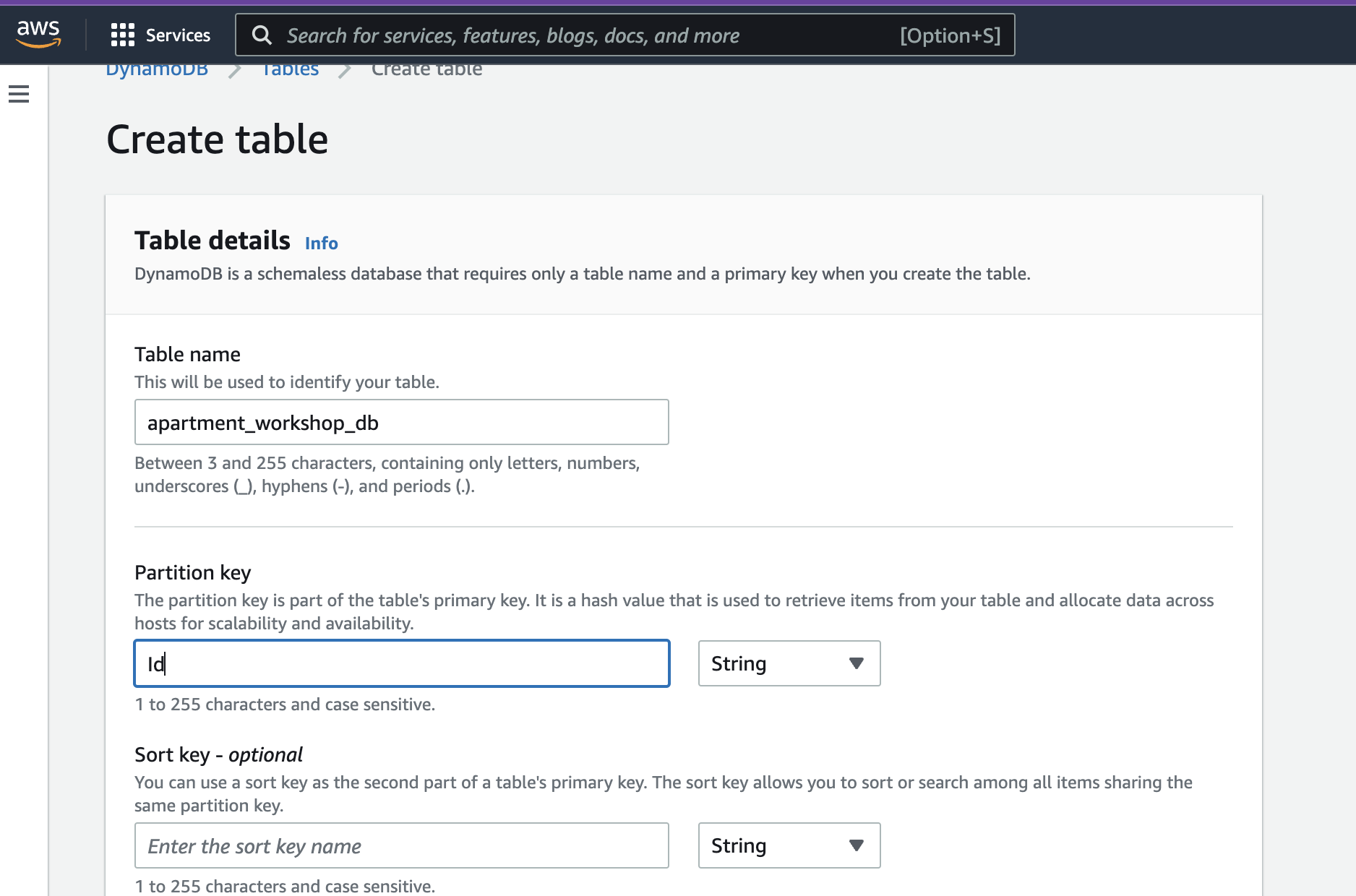Focus the AWS services search field
This screenshot has height=896, width=1356.
coord(625,35)
